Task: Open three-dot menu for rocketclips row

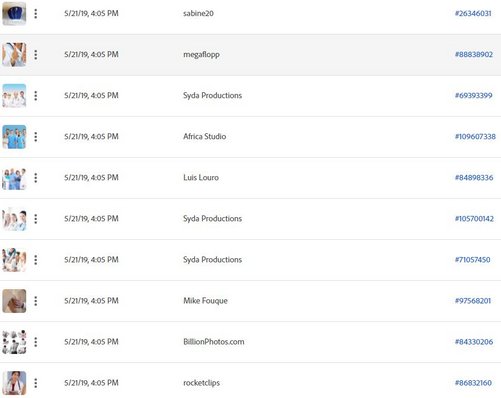Action: pyautogui.click(x=36, y=383)
